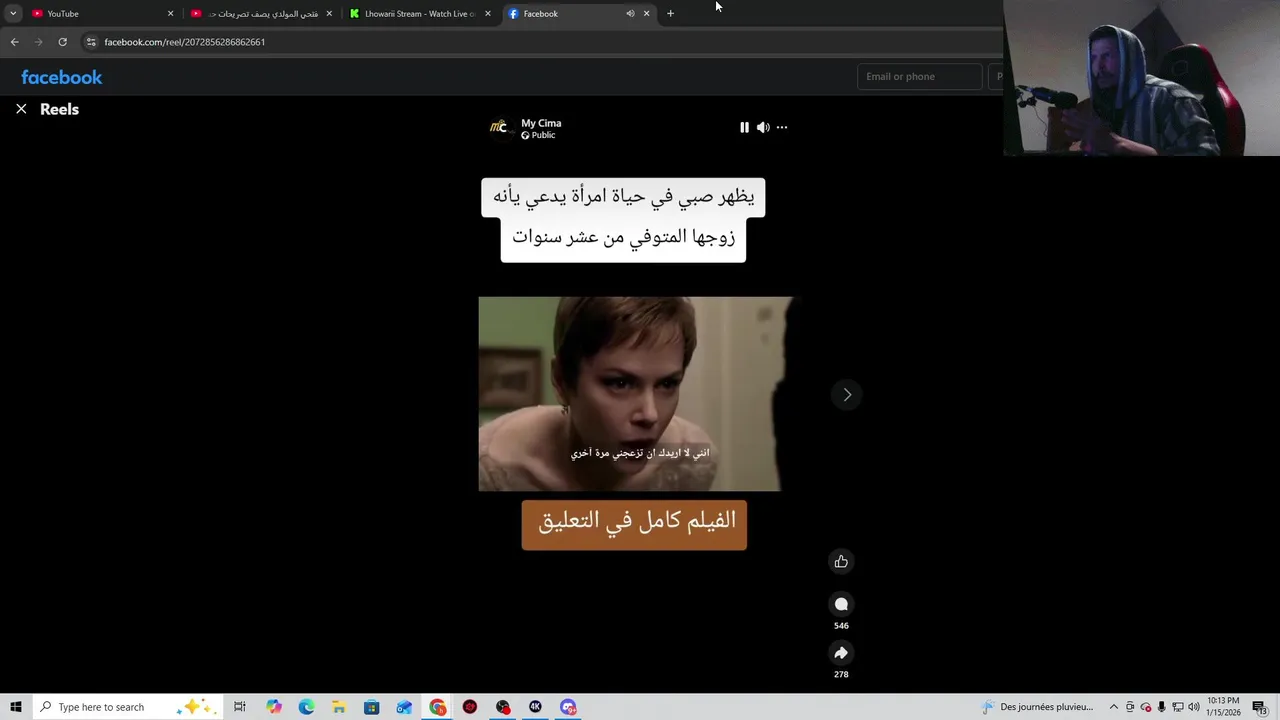Open the reel's three-dot options menu

pos(782,127)
